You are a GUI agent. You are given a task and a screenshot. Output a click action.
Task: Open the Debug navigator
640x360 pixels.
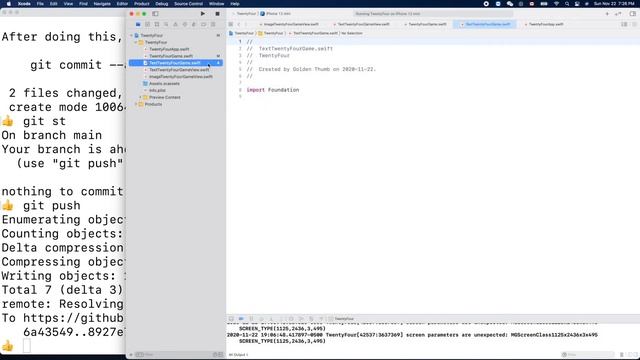point(194,24)
